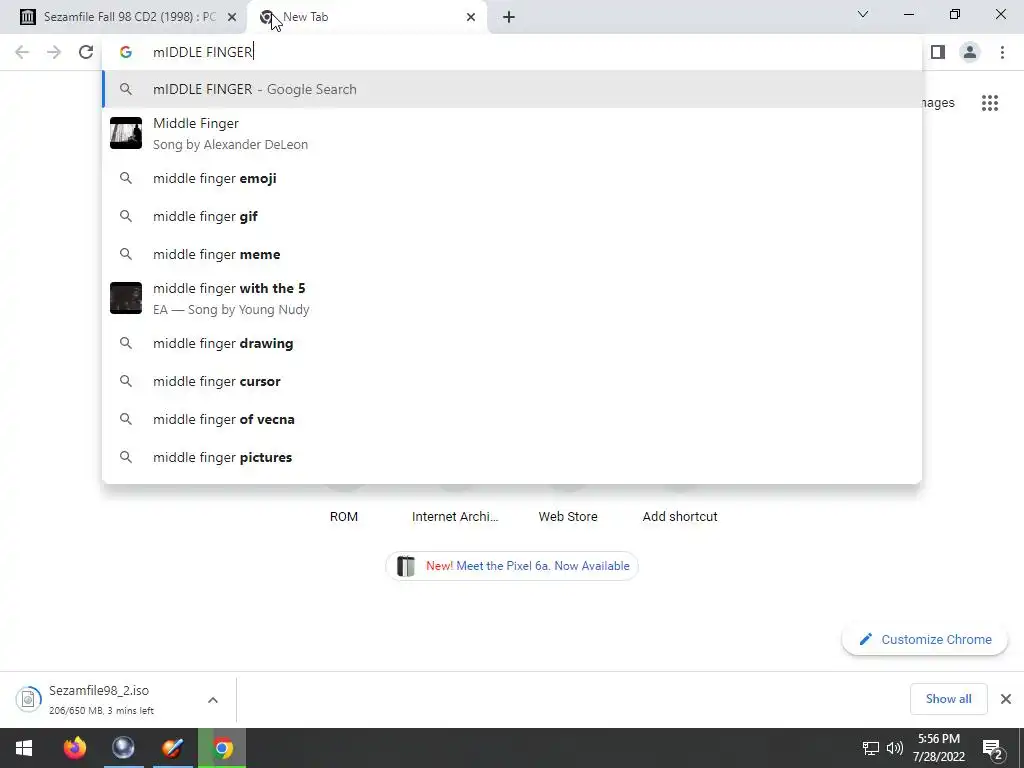Click the Images link at top right
This screenshot has height=768, width=1024.
point(938,103)
